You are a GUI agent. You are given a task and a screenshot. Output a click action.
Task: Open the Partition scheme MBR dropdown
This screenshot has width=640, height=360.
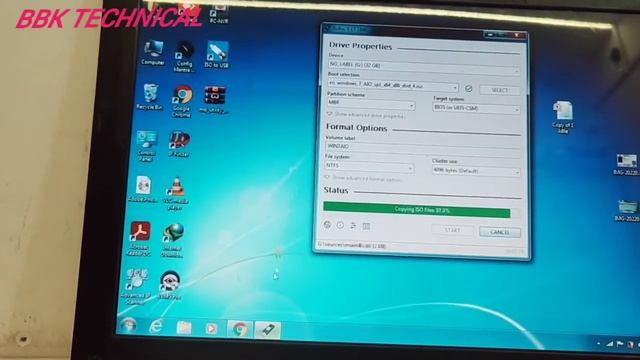371,103
